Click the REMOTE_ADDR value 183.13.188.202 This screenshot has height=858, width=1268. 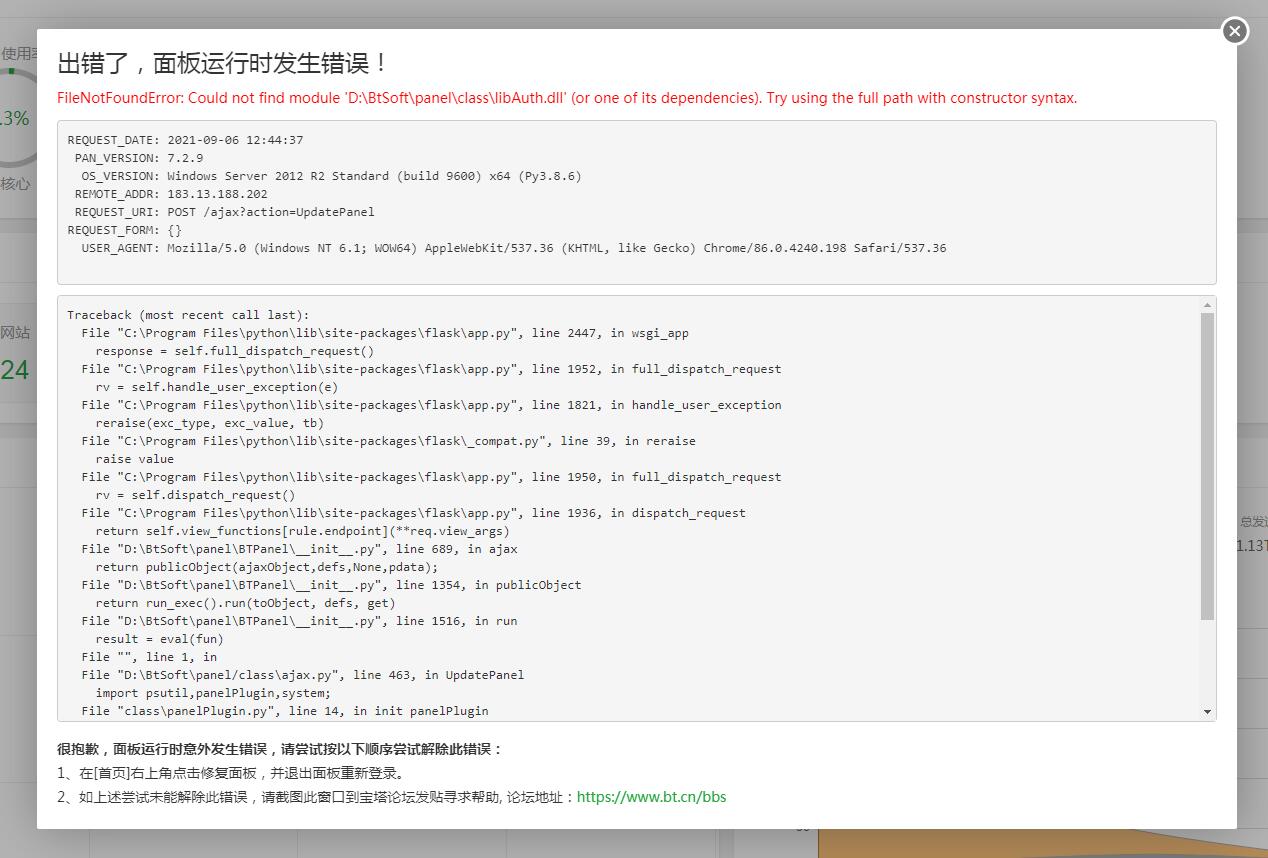(217, 194)
